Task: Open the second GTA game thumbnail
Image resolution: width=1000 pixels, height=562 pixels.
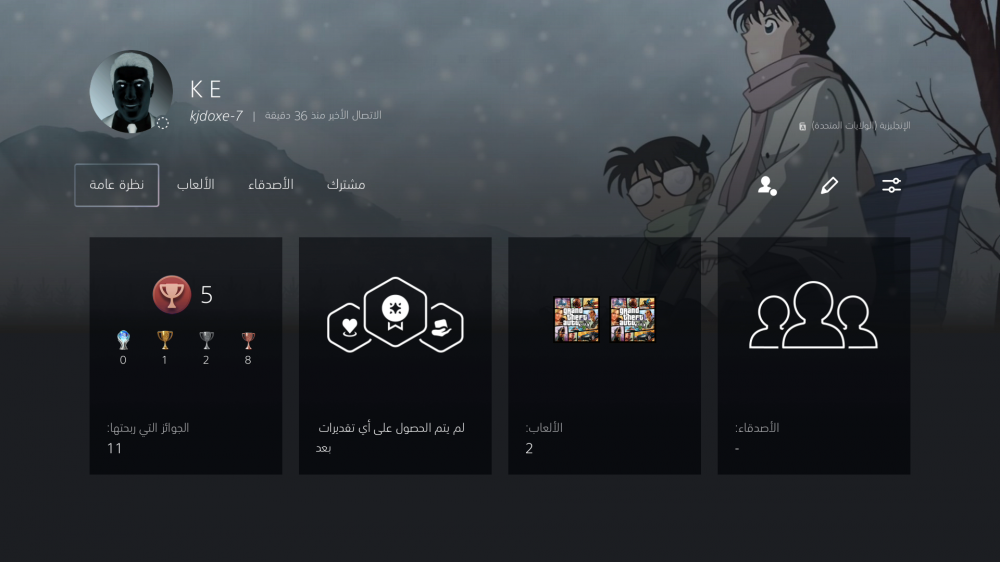Action: coord(633,319)
